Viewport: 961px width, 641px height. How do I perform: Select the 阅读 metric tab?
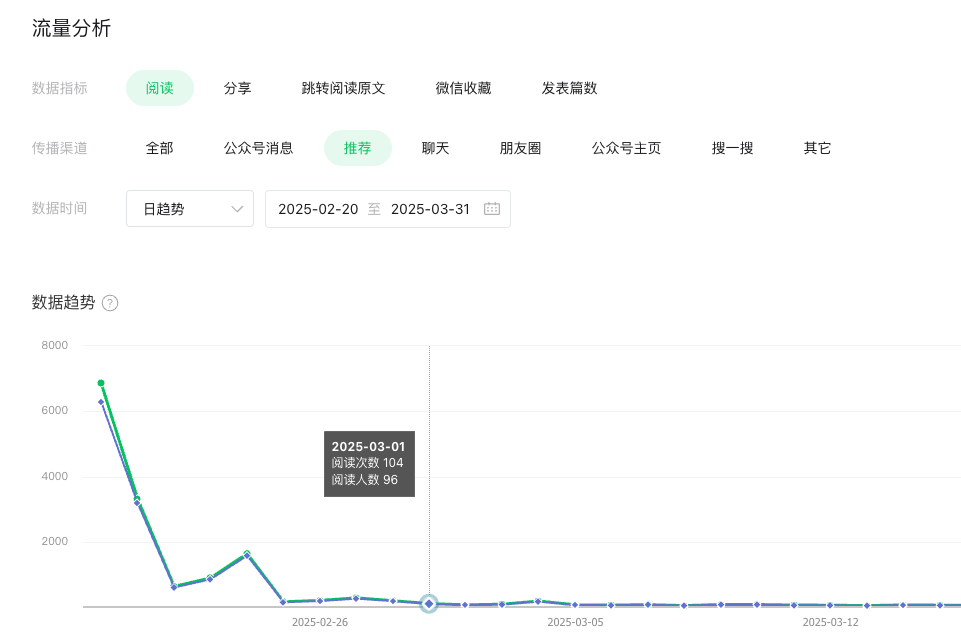(x=160, y=88)
